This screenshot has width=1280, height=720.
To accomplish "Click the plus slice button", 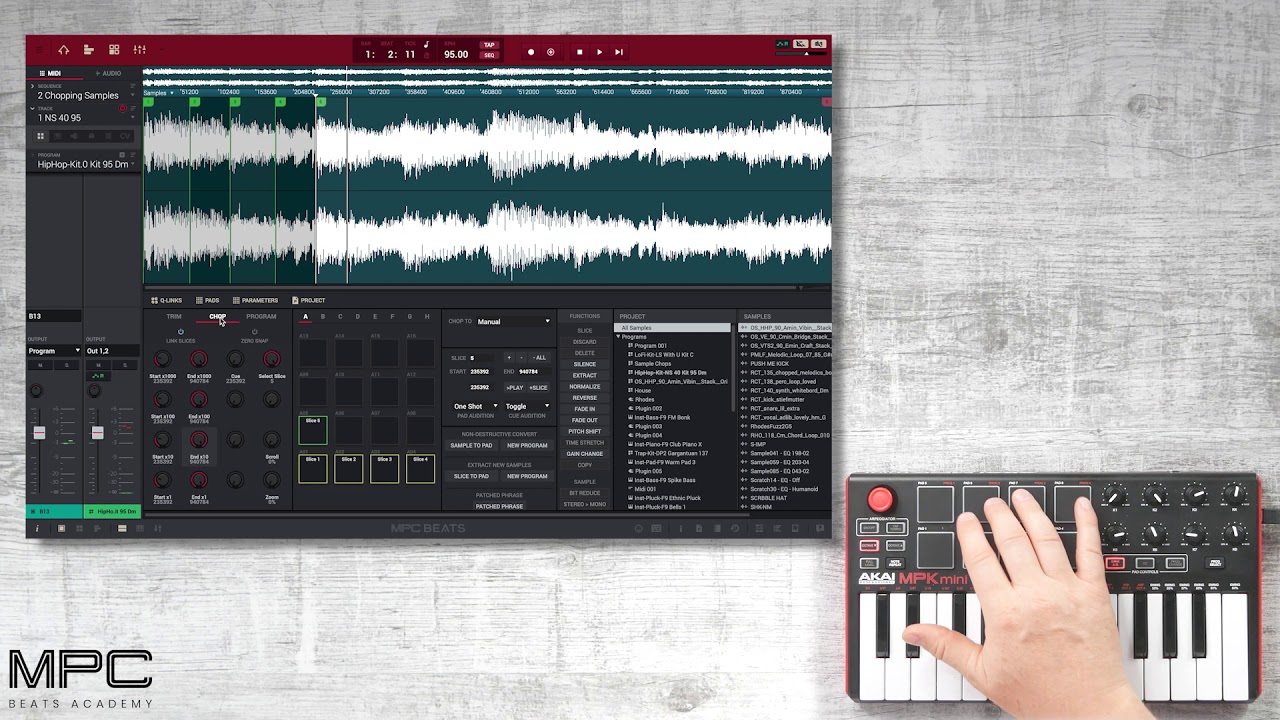I will coord(508,358).
